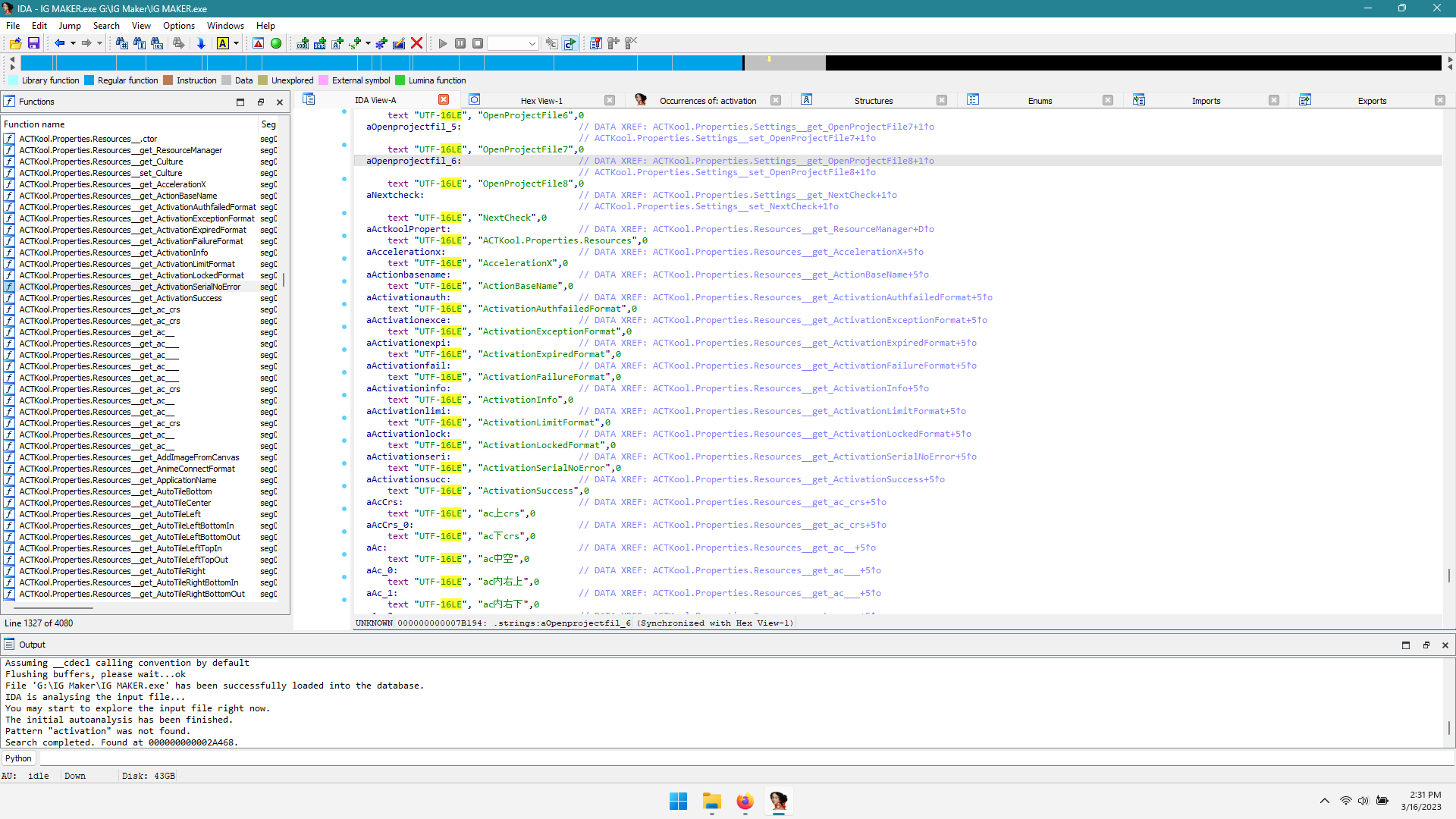Switch to the Enums tab
This screenshot has width=1456, height=819.
point(1040,101)
